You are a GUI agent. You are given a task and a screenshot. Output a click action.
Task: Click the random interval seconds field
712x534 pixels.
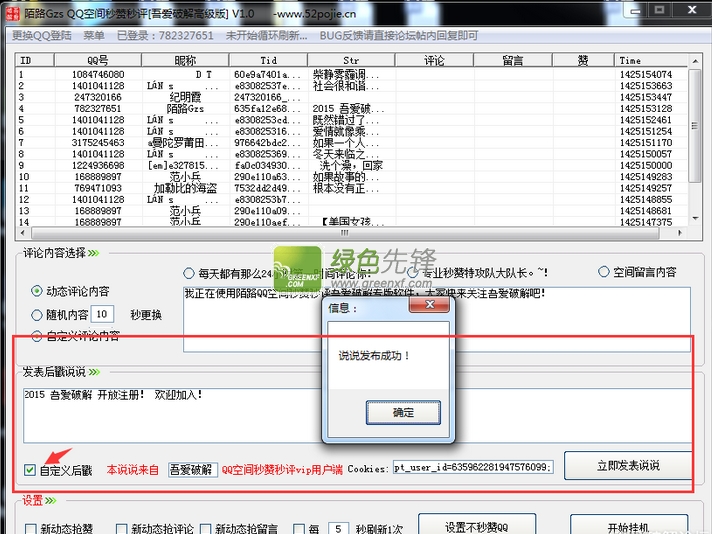102,314
